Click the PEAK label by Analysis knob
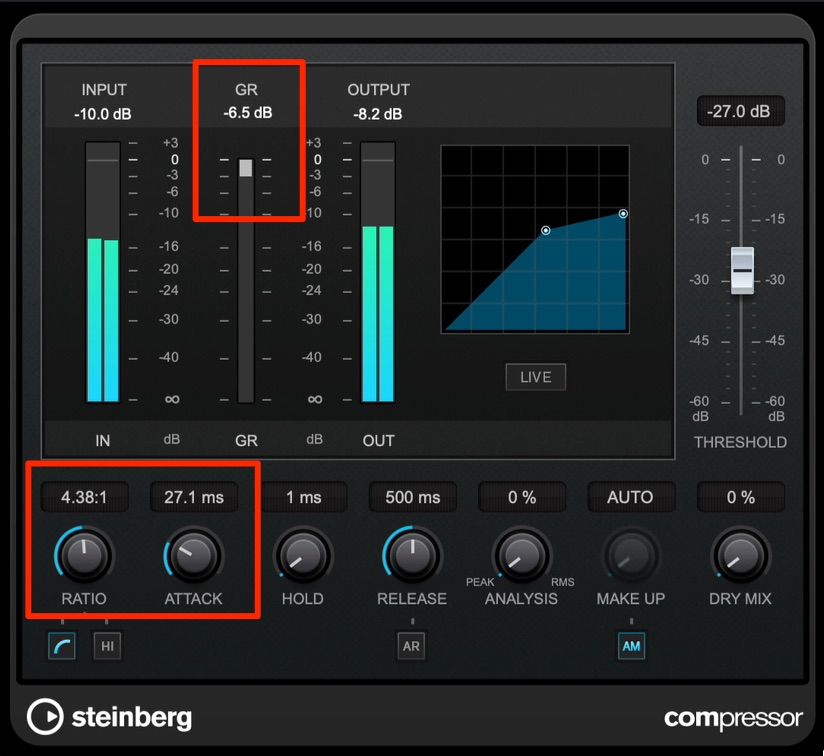This screenshot has height=756, width=824. point(480,582)
